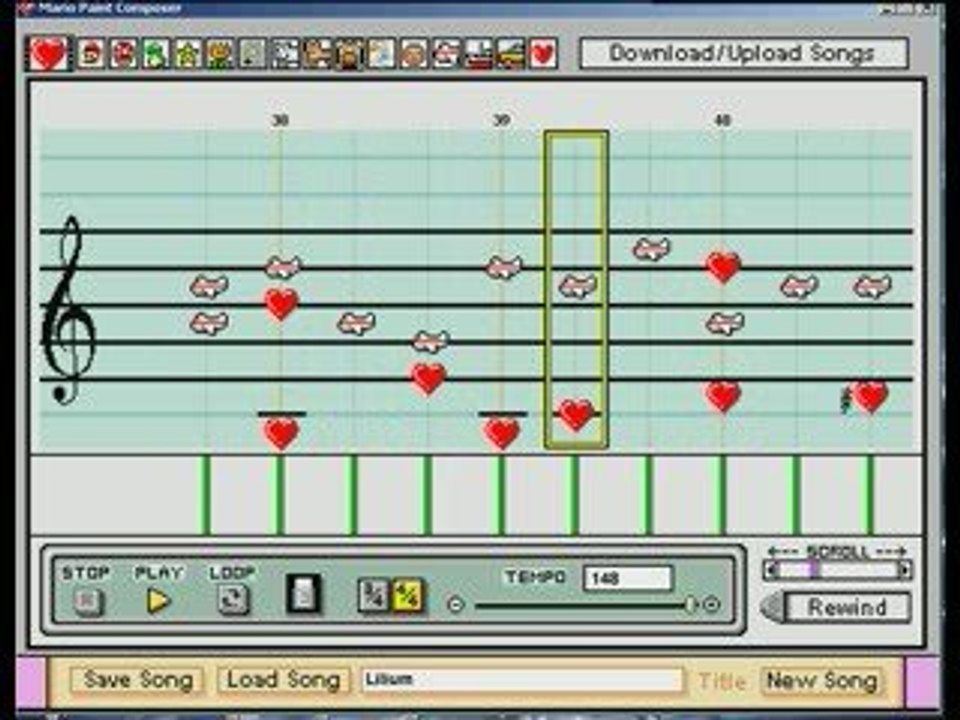Screen dimensions: 960x720
Task: Click the measure 39 marker
Action: pyautogui.click(x=501, y=120)
